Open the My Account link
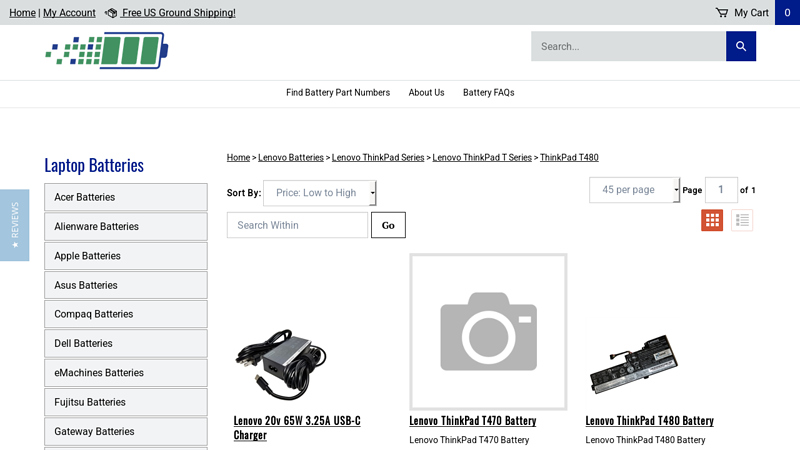Image resolution: width=800 pixels, height=450 pixels. click(69, 13)
